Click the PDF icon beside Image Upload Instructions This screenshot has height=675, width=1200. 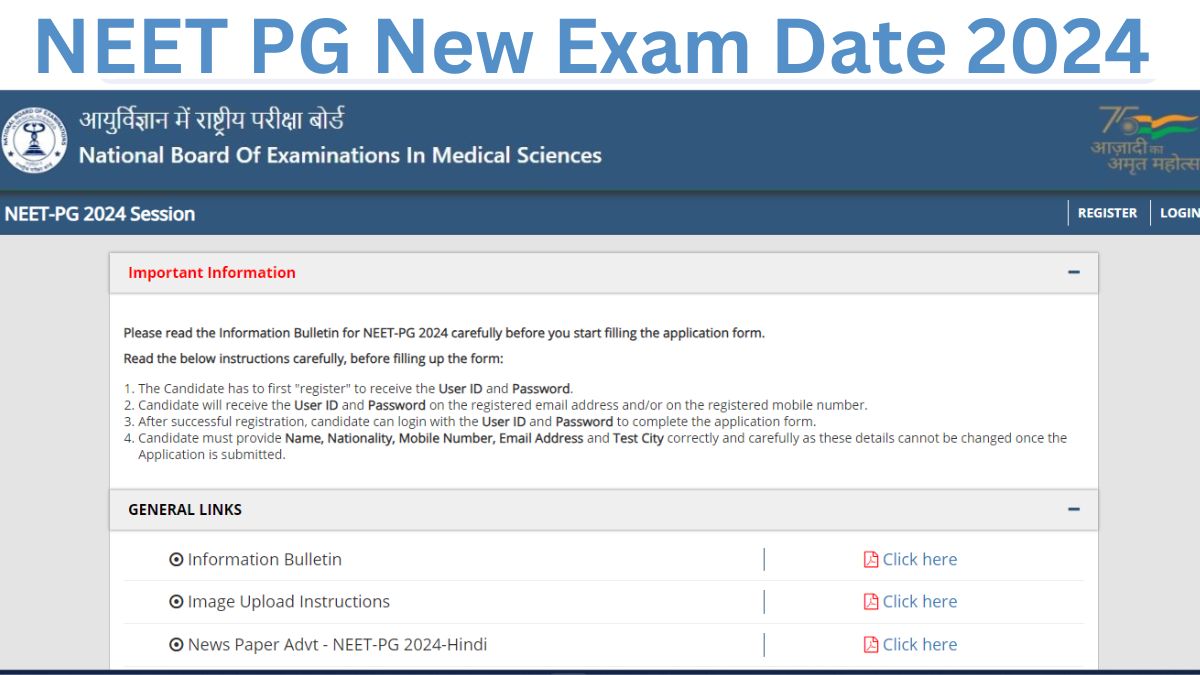871,601
